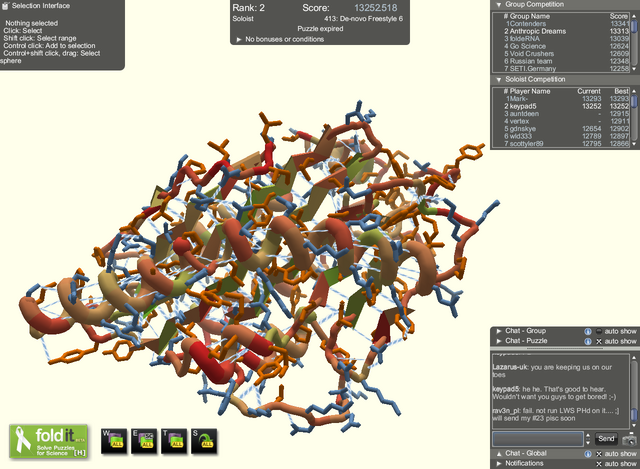Expand the No bonuses or conditions section
The width and height of the screenshot is (640, 469).
click(x=239, y=40)
